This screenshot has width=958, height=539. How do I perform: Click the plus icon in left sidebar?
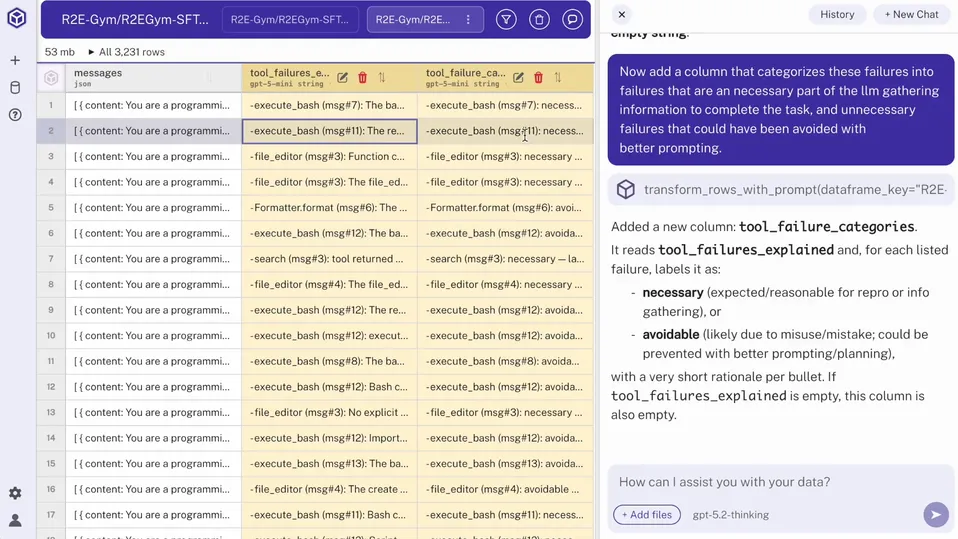15,61
